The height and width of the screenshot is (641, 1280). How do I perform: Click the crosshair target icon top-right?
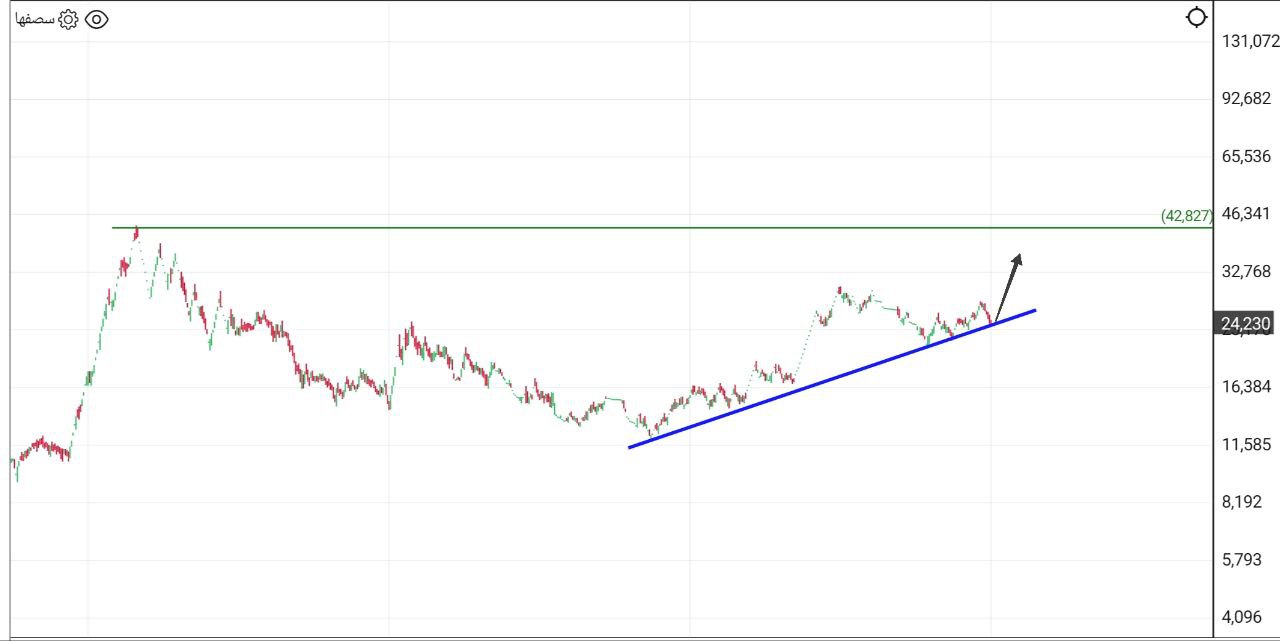1196,17
